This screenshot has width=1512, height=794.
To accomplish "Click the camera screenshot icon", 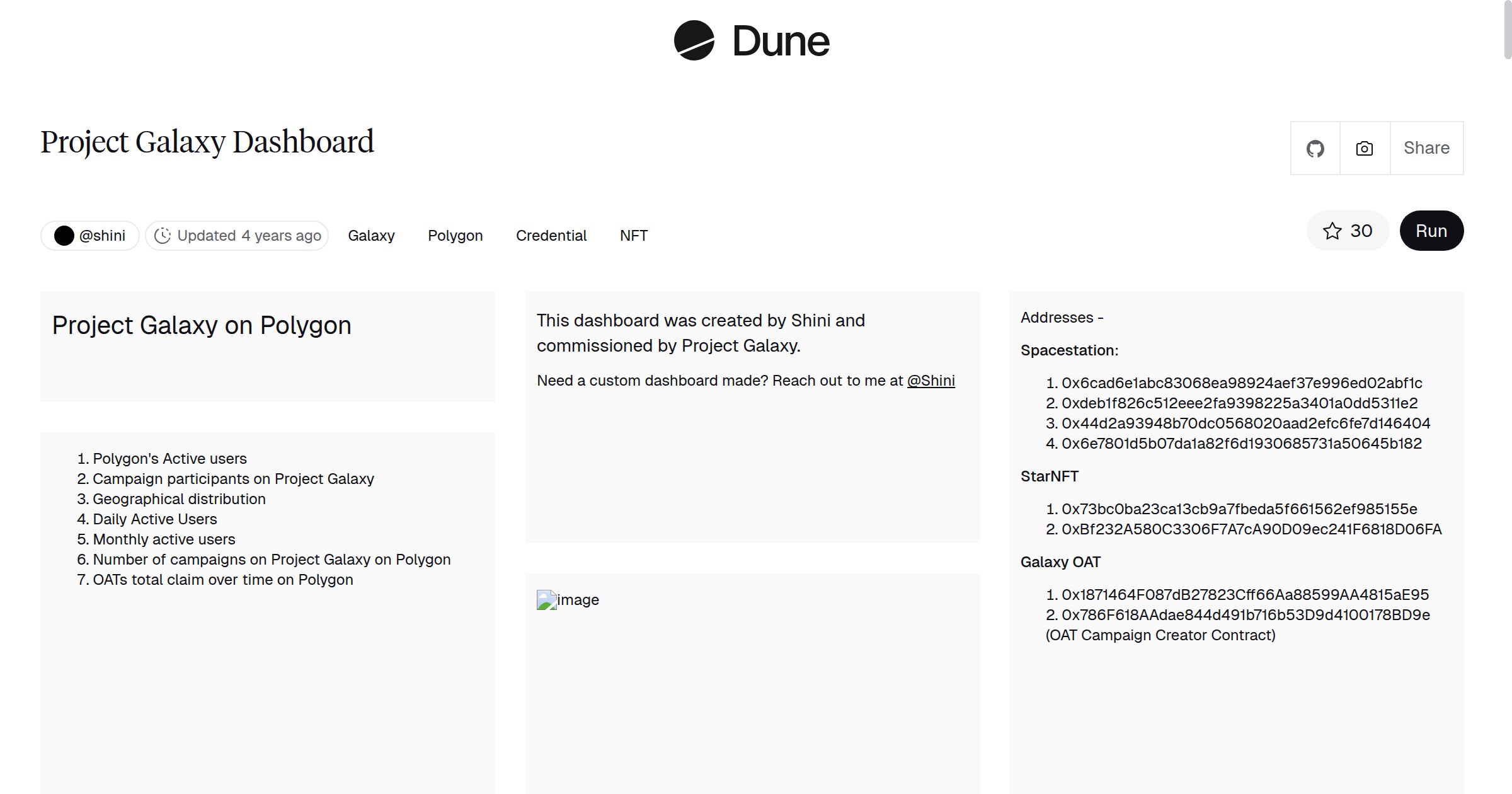I will point(1365,149).
